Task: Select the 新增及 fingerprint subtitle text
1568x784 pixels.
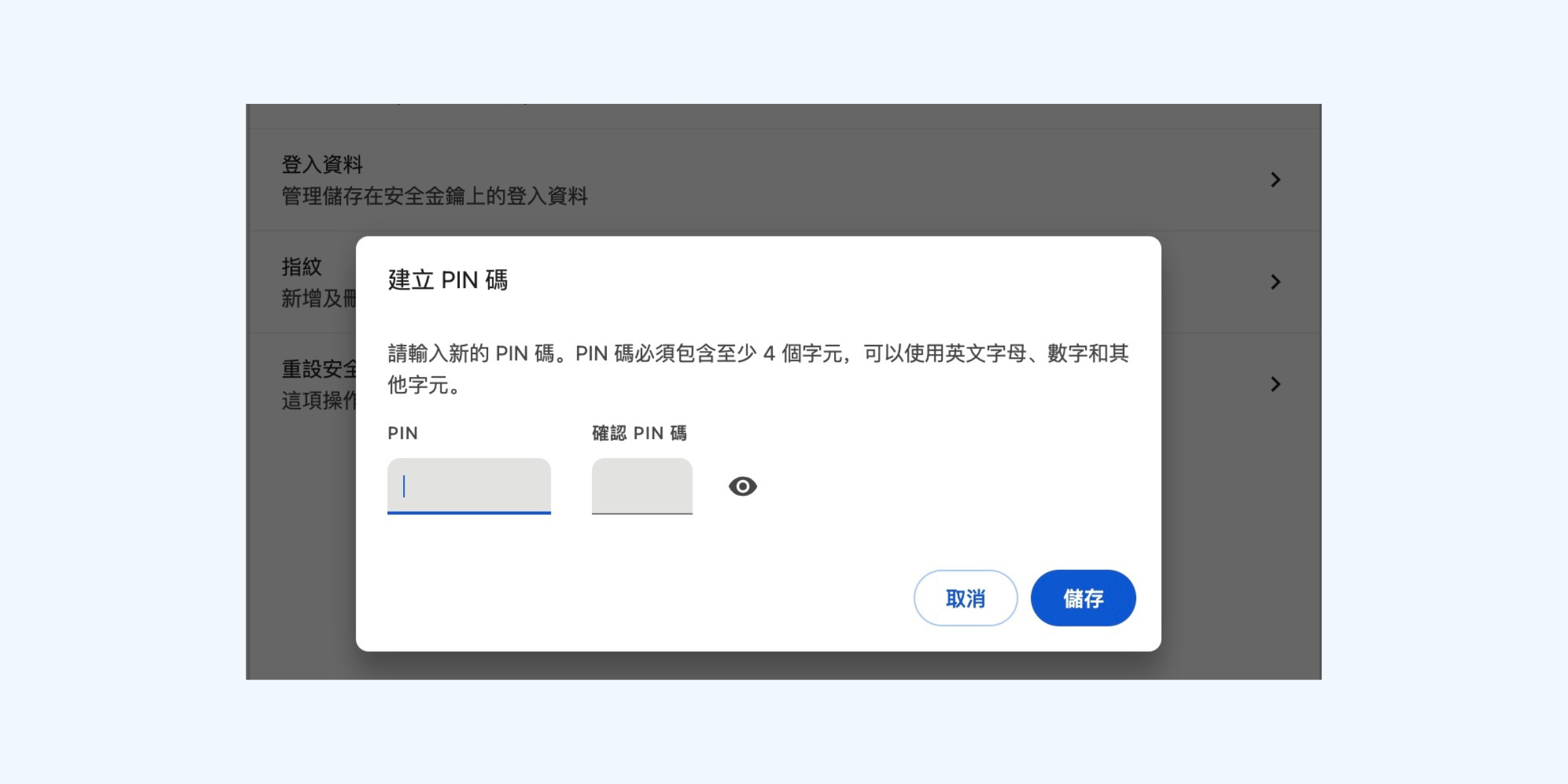Action: (319, 299)
